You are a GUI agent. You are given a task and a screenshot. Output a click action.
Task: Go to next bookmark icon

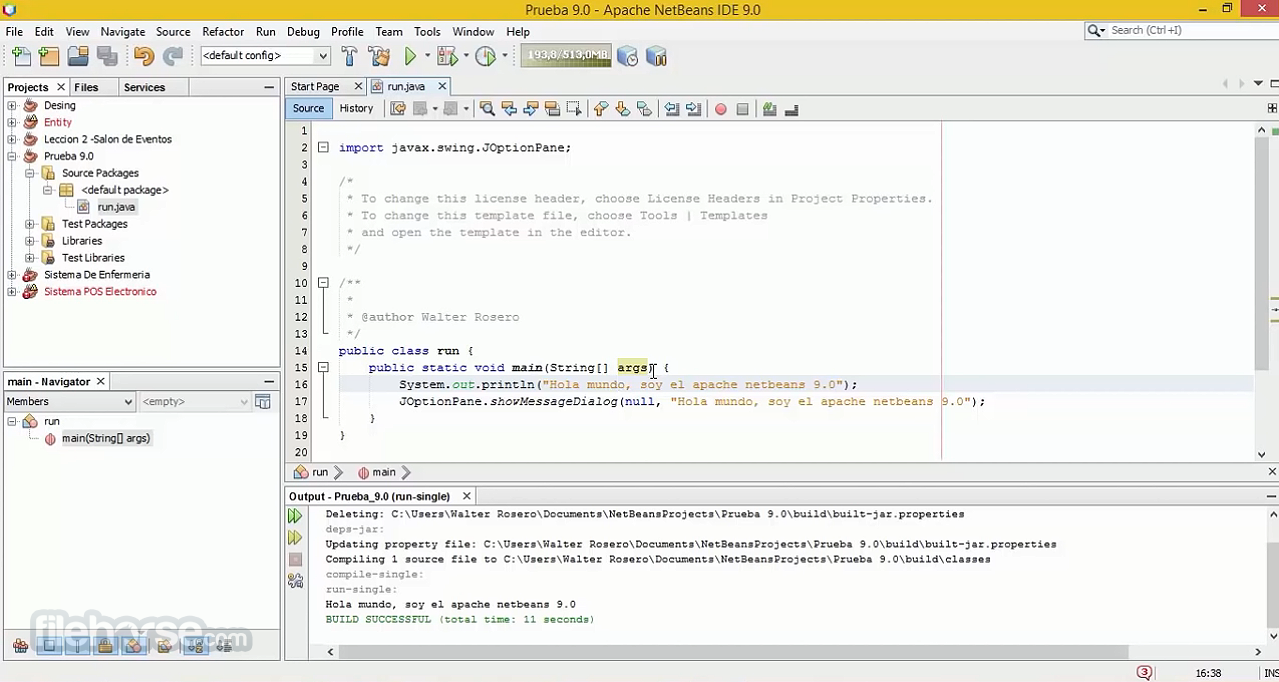[622, 109]
